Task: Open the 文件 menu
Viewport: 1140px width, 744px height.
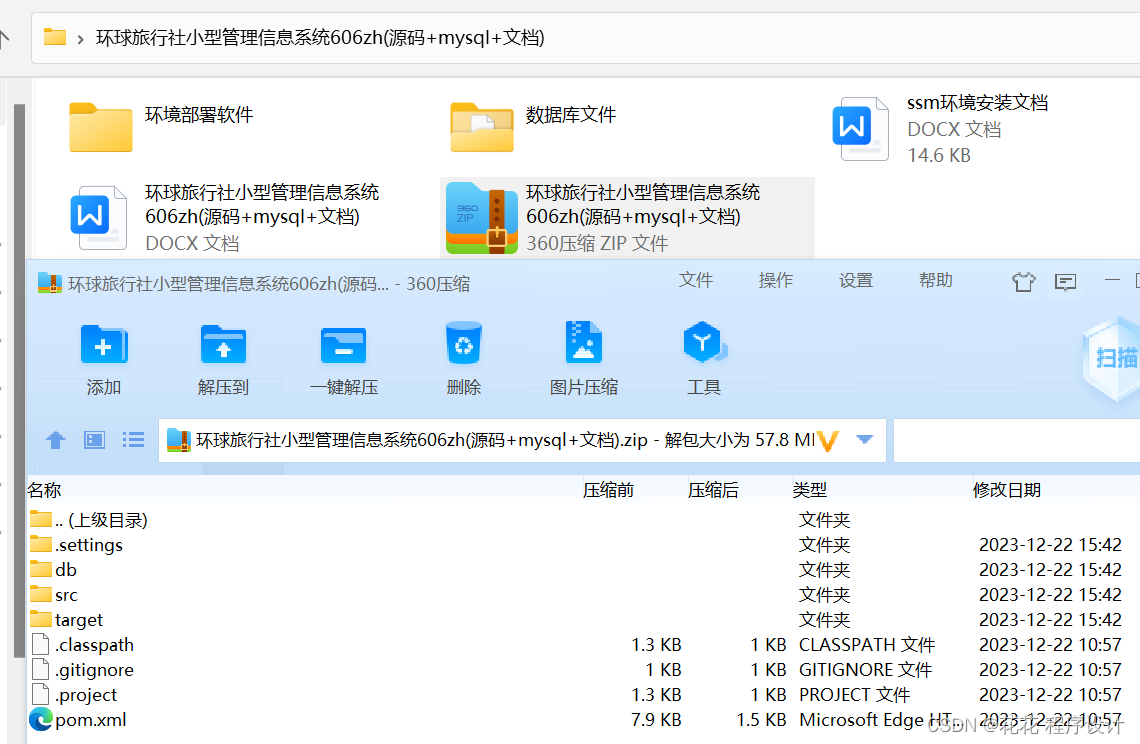Action: pyautogui.click(x=696, y=280)
